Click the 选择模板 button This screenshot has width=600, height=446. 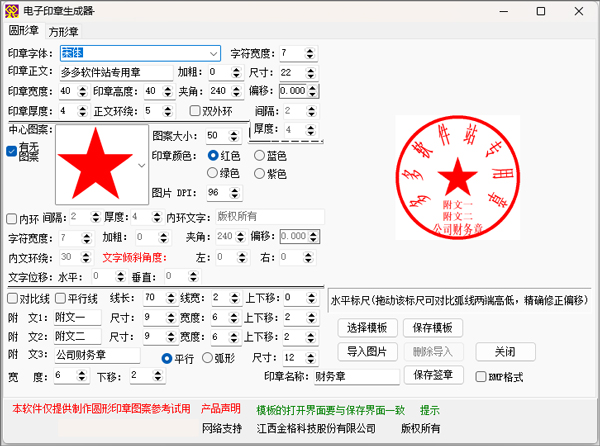point(367,328)
